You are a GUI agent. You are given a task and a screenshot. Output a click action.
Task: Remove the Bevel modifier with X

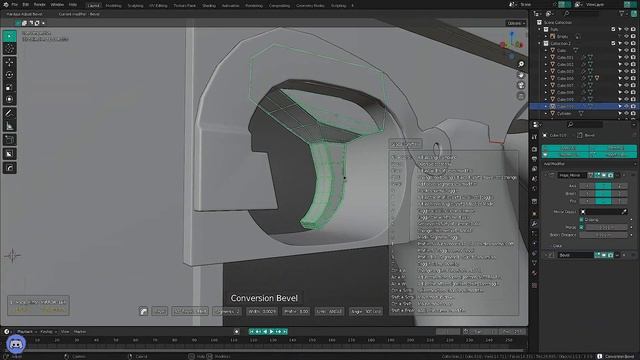pos(624,255)
